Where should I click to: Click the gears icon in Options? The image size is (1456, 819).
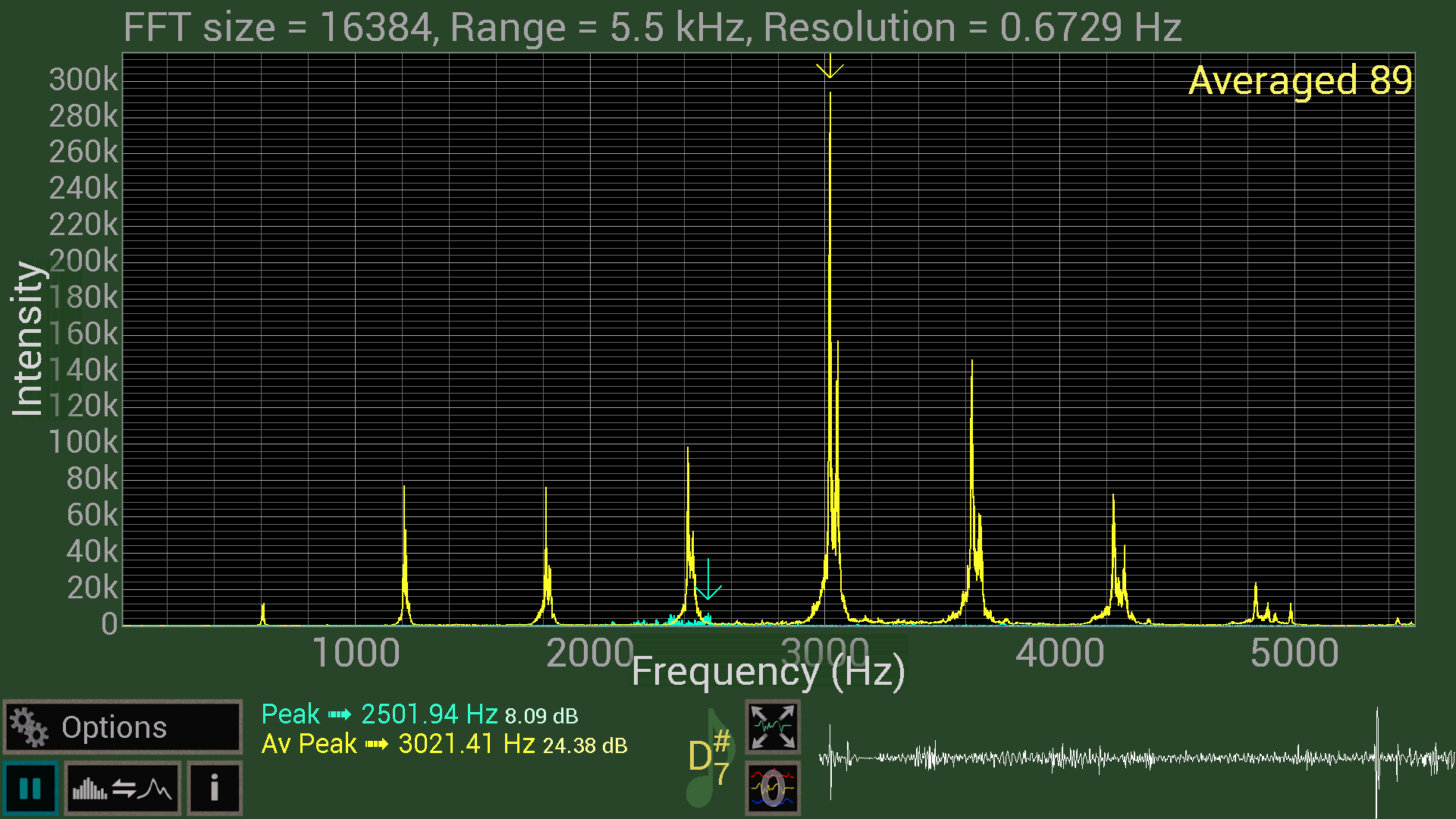click(x=29, y=726)
